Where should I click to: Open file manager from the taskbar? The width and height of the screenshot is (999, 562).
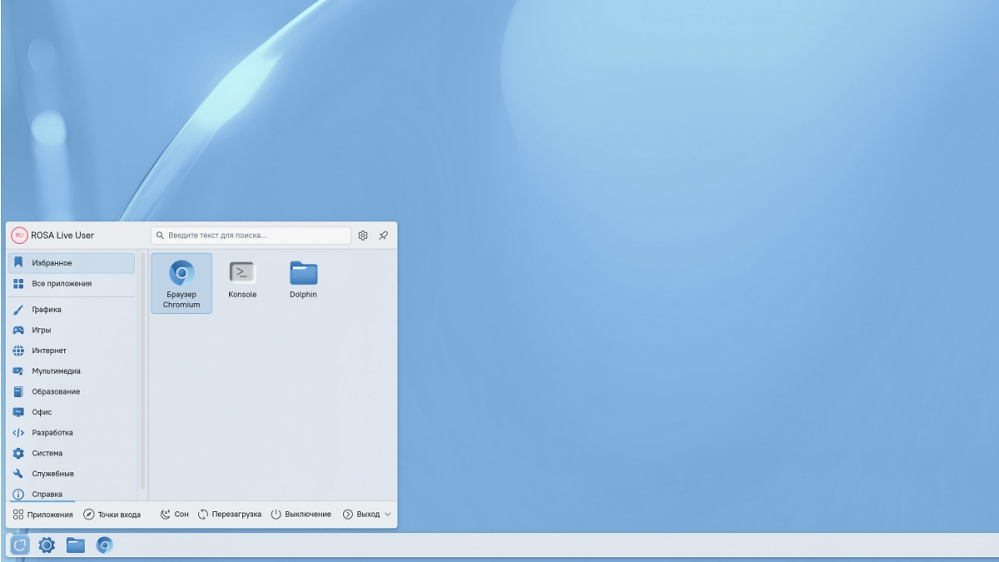click(75, 545)
